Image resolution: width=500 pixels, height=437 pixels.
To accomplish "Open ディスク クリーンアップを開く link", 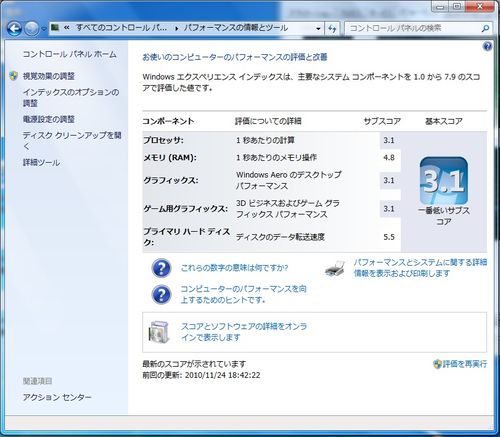I will tap(72, 140).
